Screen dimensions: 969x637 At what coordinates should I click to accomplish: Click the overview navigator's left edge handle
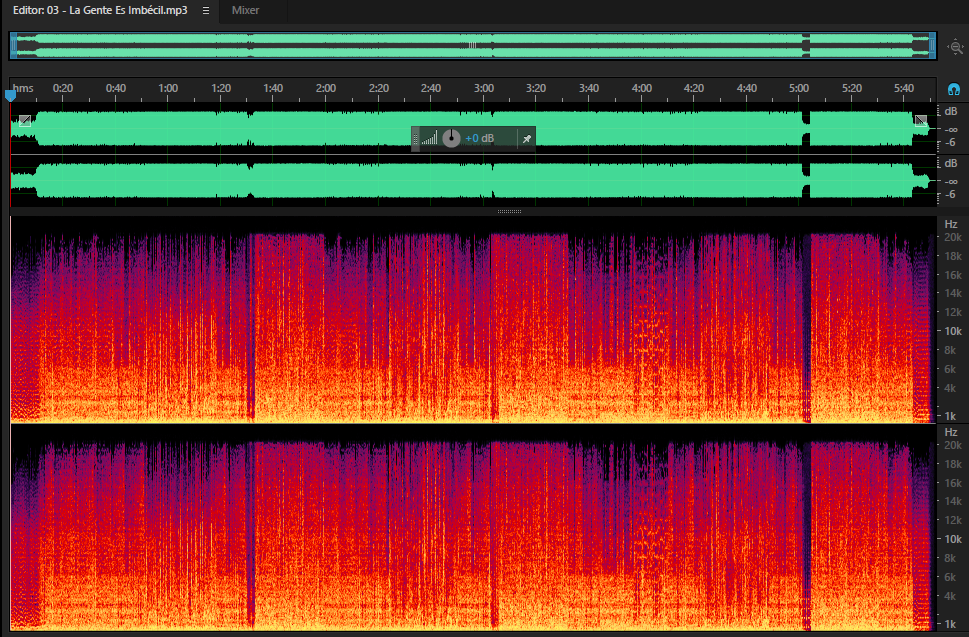pos(14,46)
